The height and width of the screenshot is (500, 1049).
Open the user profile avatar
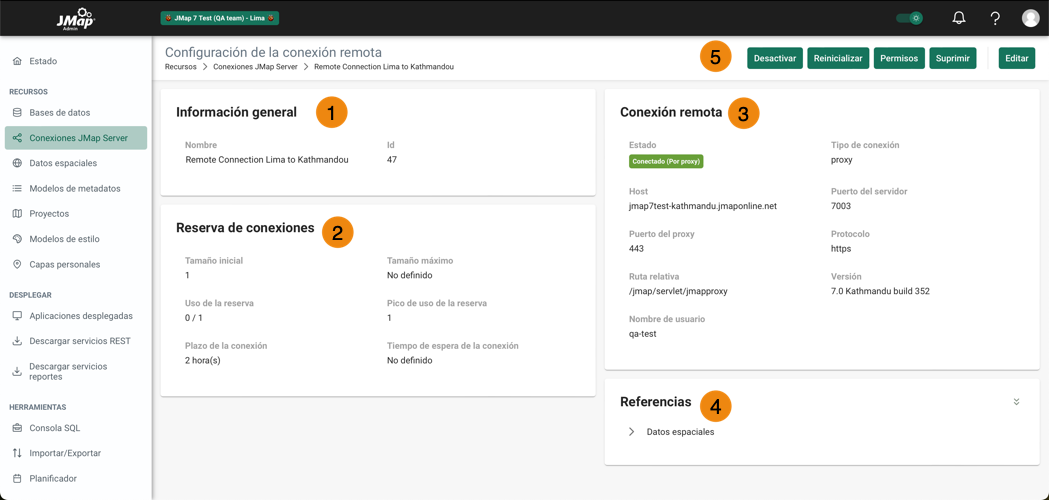[x=1030, y=18]
